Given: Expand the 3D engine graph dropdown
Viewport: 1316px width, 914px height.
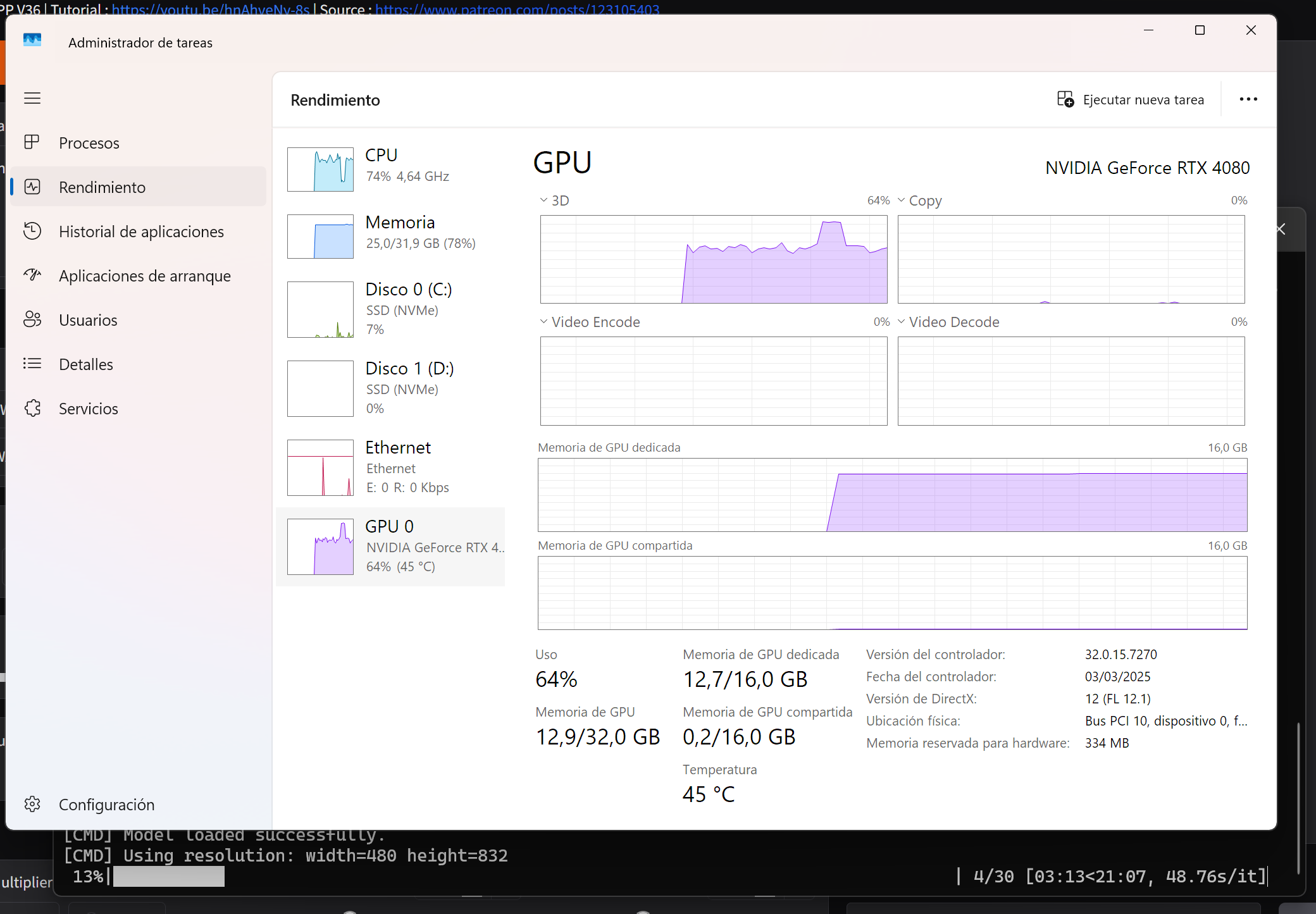Looking at the screenshot, I should pyautogui.click(x=543, y=200).
